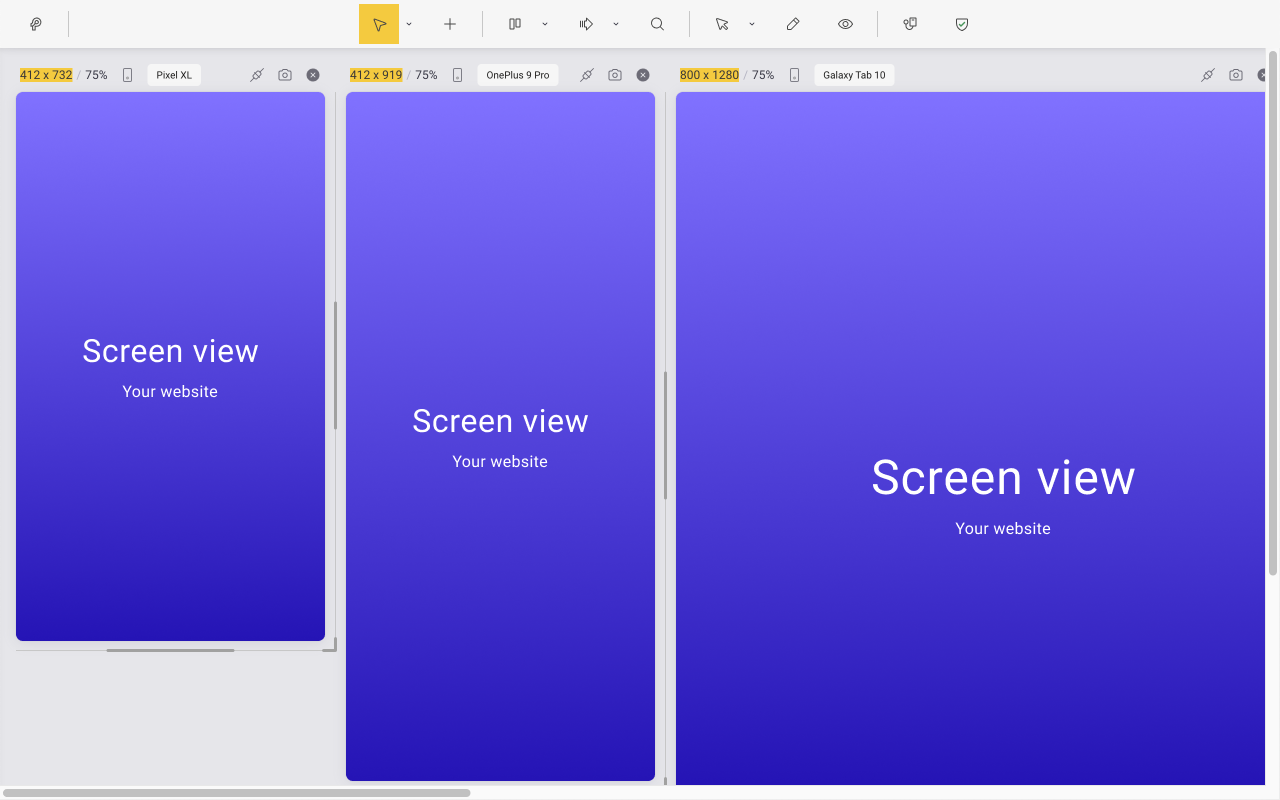Viewport: 1280px width, 800px height.
Task: Click the Pixel XL corner resize handle
Action: click(331, 646)
